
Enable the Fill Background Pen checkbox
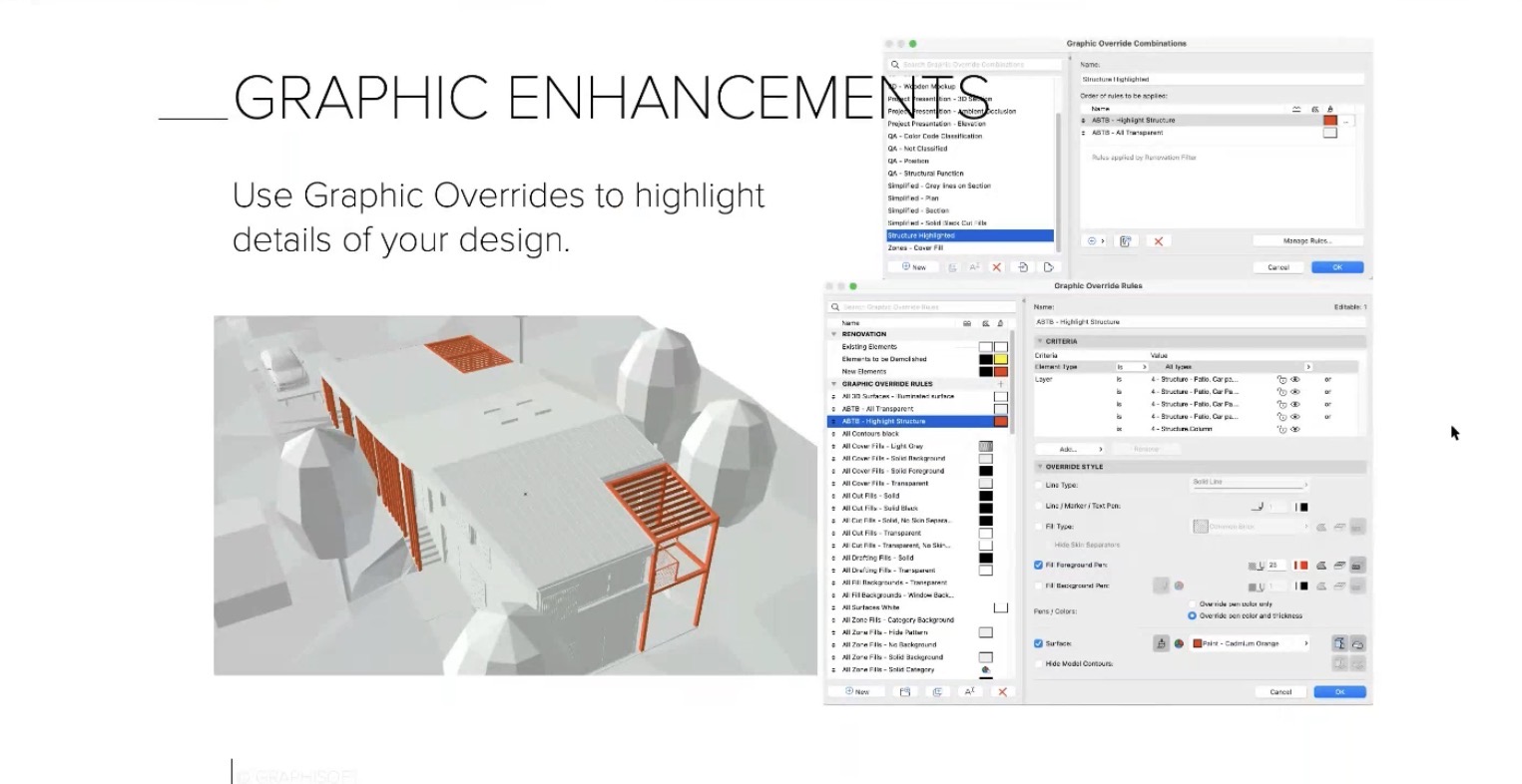click(x=1039, y=587)
